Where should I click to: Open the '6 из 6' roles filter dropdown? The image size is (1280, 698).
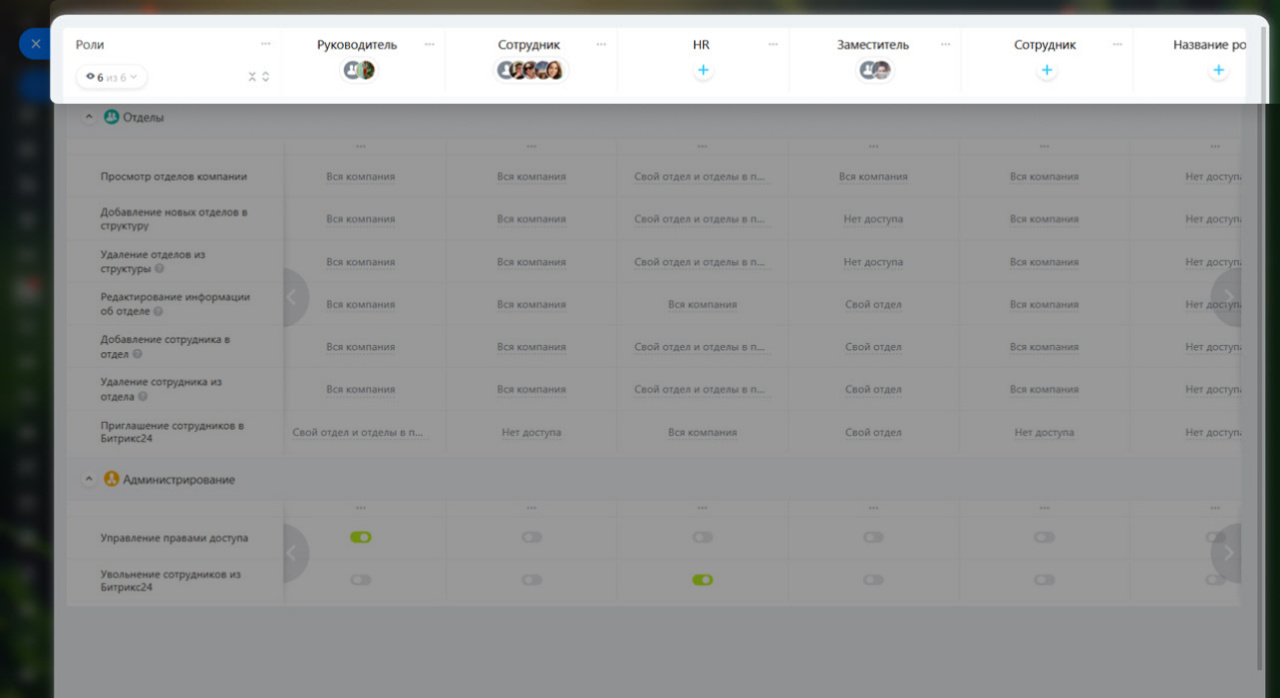coord(111,77)
